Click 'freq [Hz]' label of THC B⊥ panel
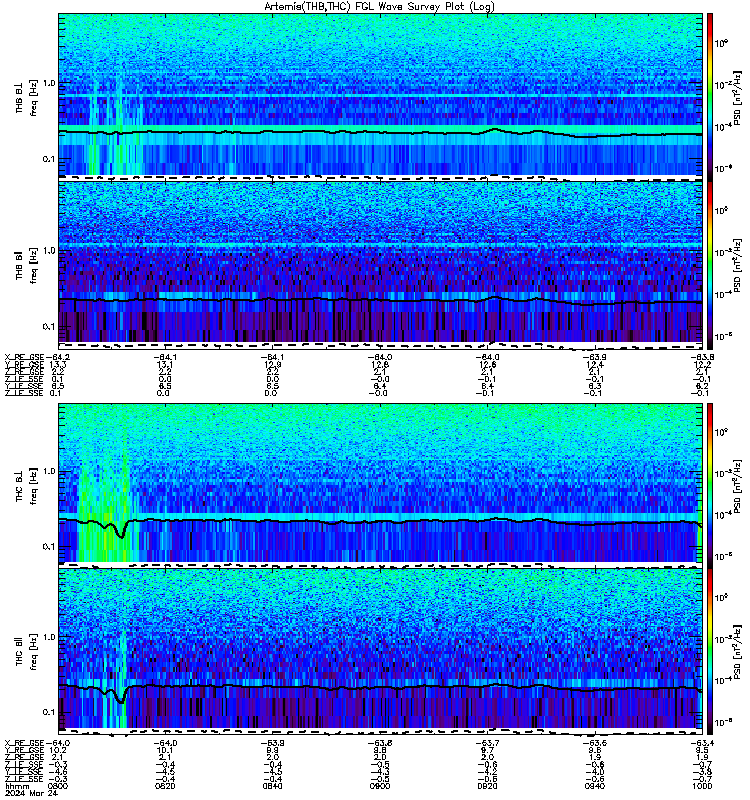The height and width of the screenshot is (800, 750). (33, 485)
